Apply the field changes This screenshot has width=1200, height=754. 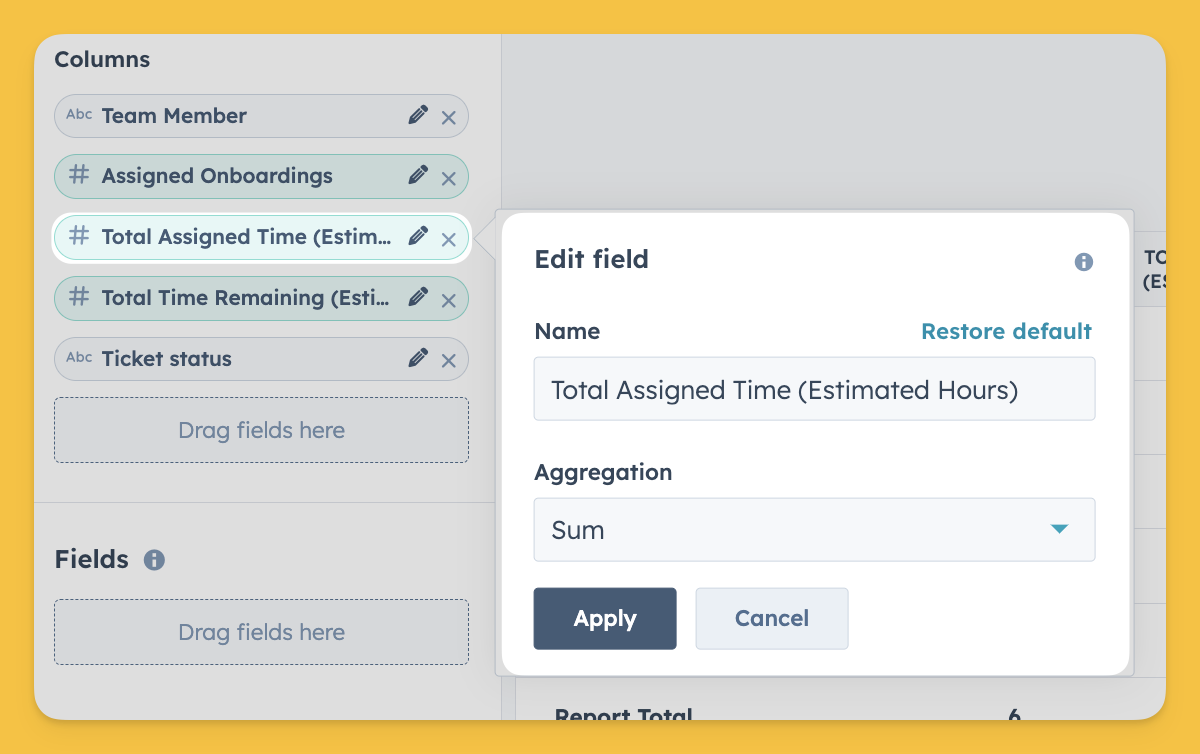point(605,618)
